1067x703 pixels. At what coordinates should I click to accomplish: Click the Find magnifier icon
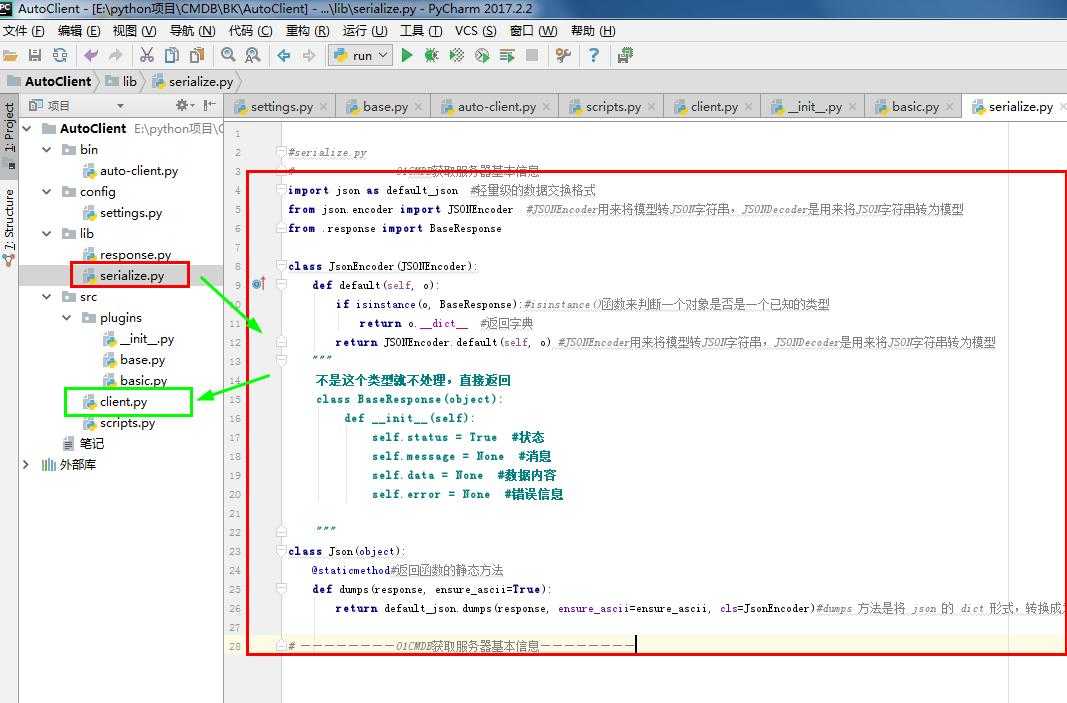(x=228, y=56)
